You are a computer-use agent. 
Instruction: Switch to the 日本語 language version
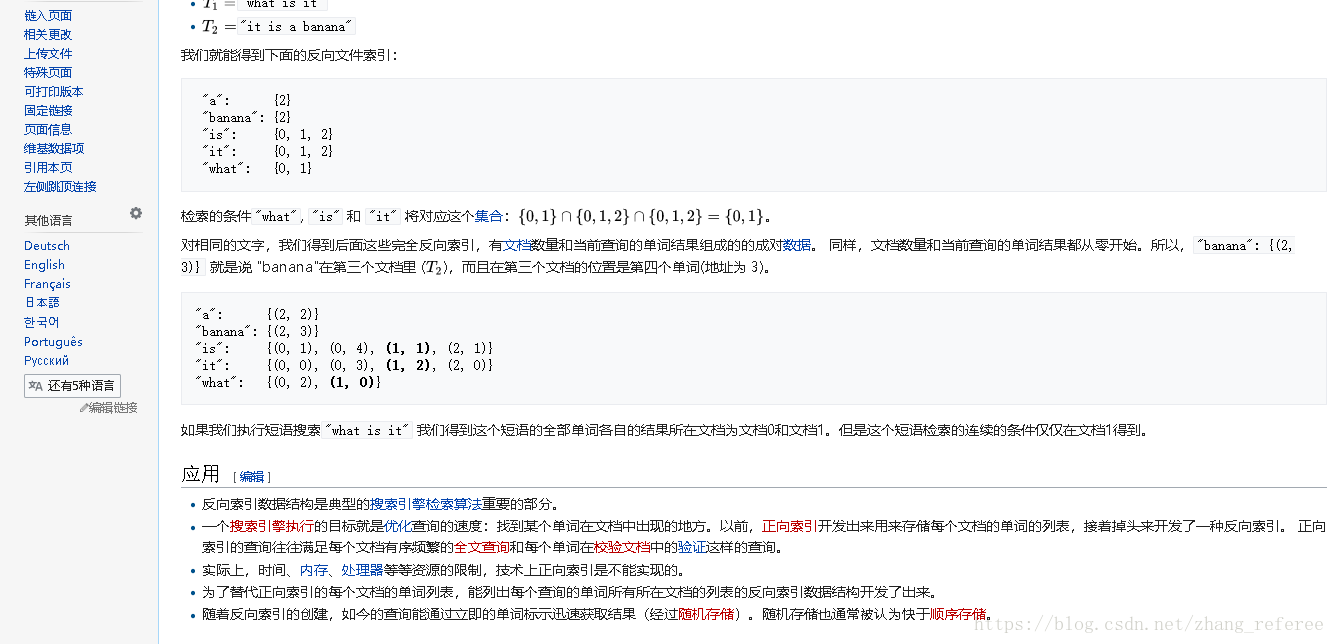point(42,303)
